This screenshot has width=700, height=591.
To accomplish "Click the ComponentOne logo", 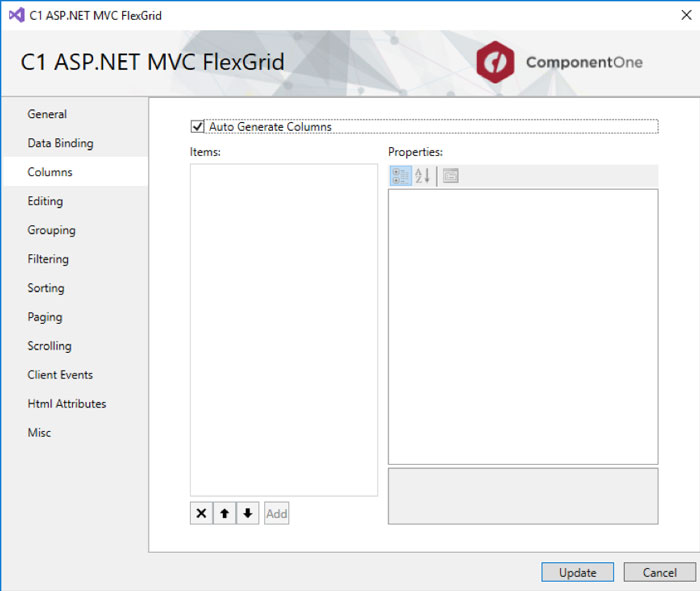I will [560, 62].
